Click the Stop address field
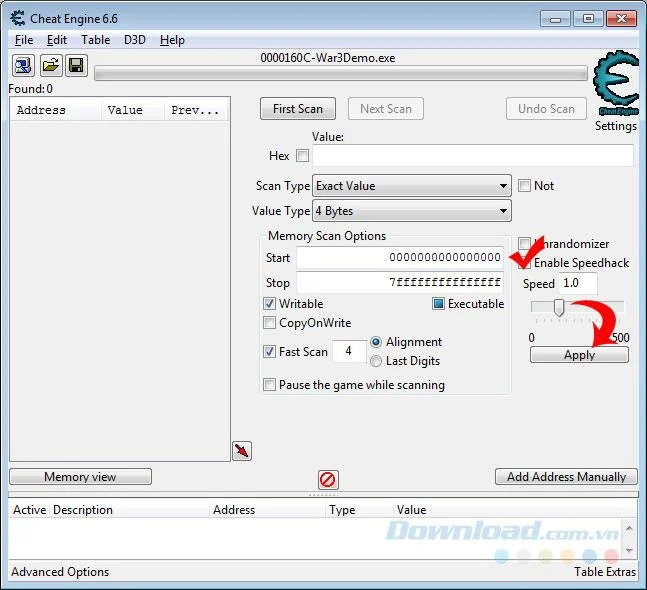Image resolution: width=647 pixels, height=590 pixels. [x=400, y=283]
